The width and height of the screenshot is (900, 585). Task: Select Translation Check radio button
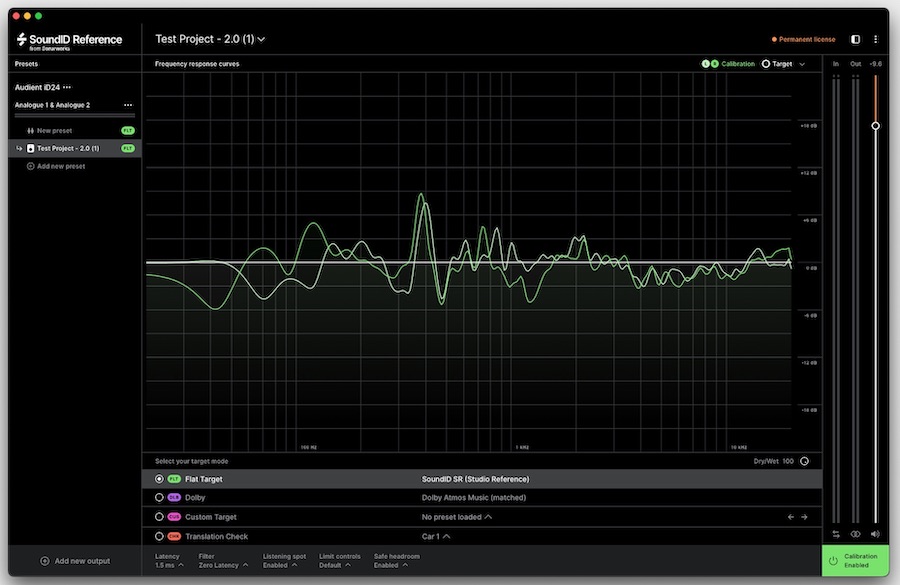[x=159, y=536]
